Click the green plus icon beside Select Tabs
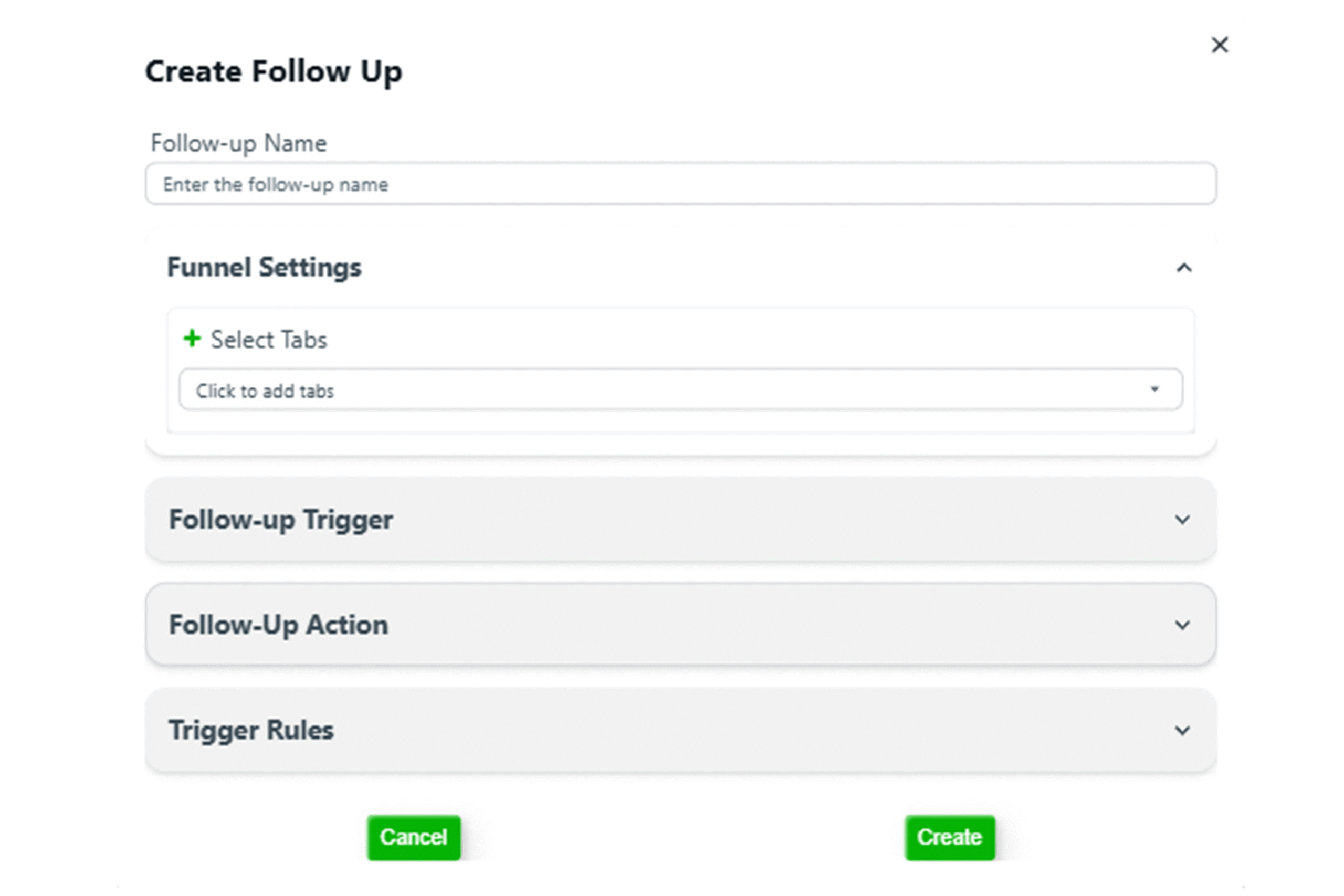1344x896 pixels. 192,338
